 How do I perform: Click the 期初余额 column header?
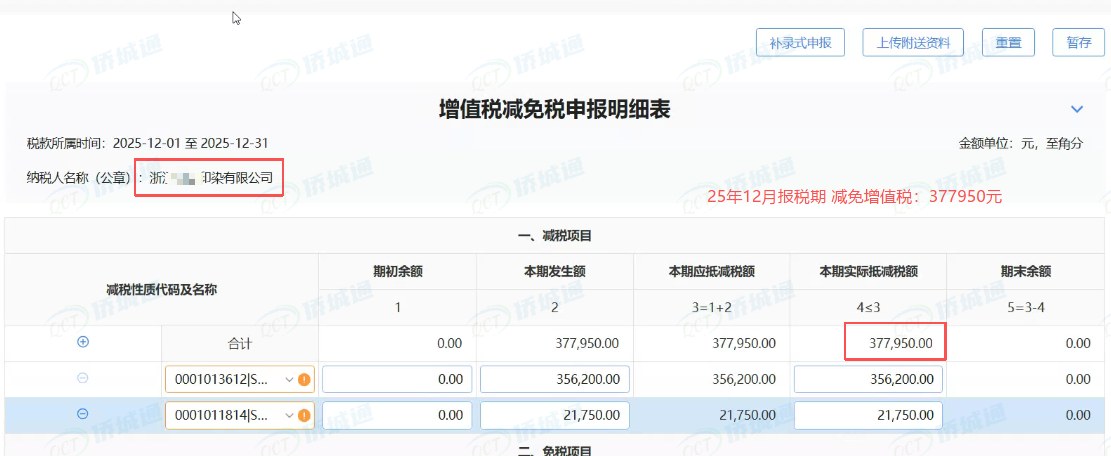point(397,271)
